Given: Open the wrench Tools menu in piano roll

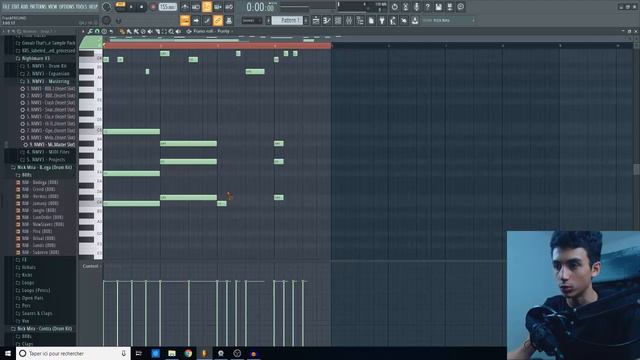Looking at the screenshot, I should (90, 31).
